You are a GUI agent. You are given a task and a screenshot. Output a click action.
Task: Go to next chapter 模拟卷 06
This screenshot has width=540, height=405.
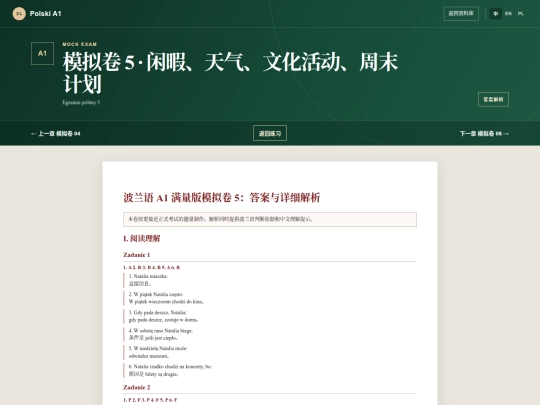(x=484, y=134)
